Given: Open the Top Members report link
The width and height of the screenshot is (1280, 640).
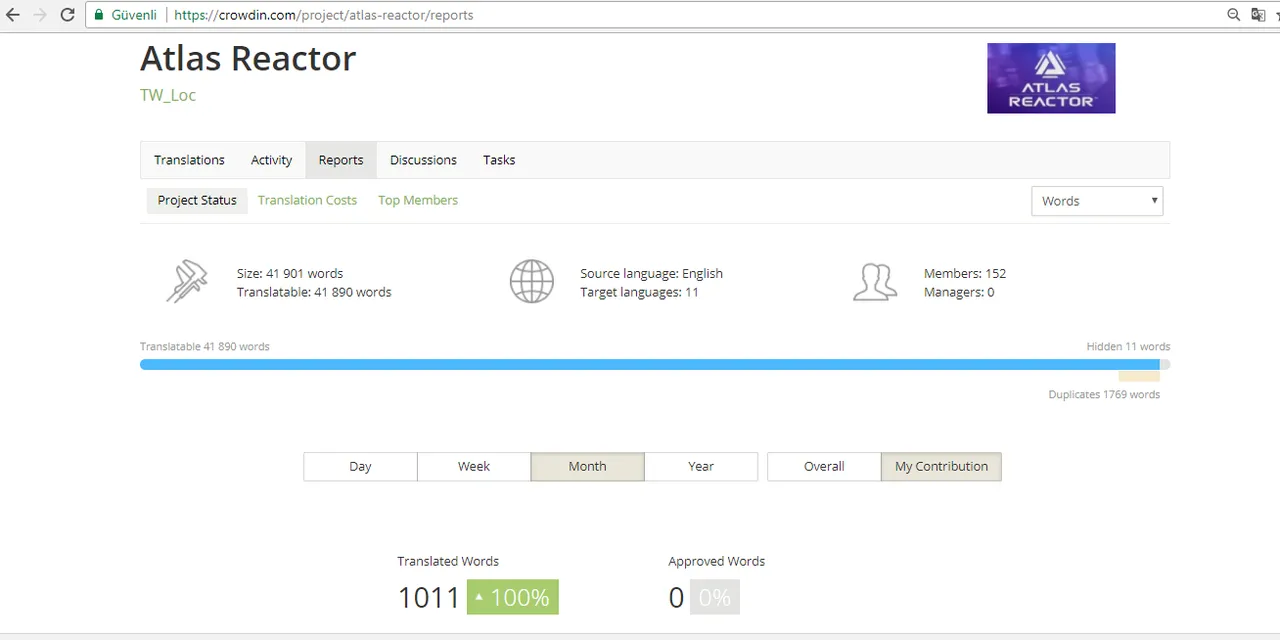Looking at the screenshot, I should coord(418,200).
